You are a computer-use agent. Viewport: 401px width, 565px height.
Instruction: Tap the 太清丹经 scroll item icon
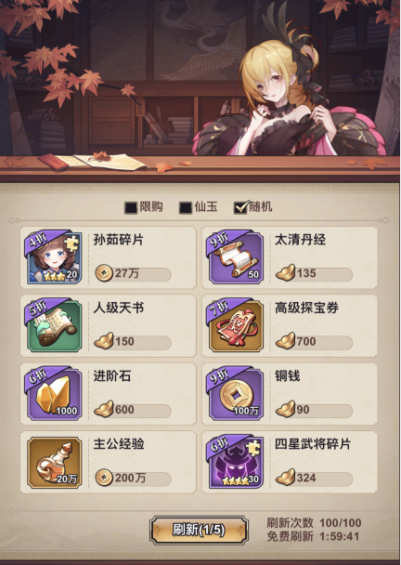236,258
